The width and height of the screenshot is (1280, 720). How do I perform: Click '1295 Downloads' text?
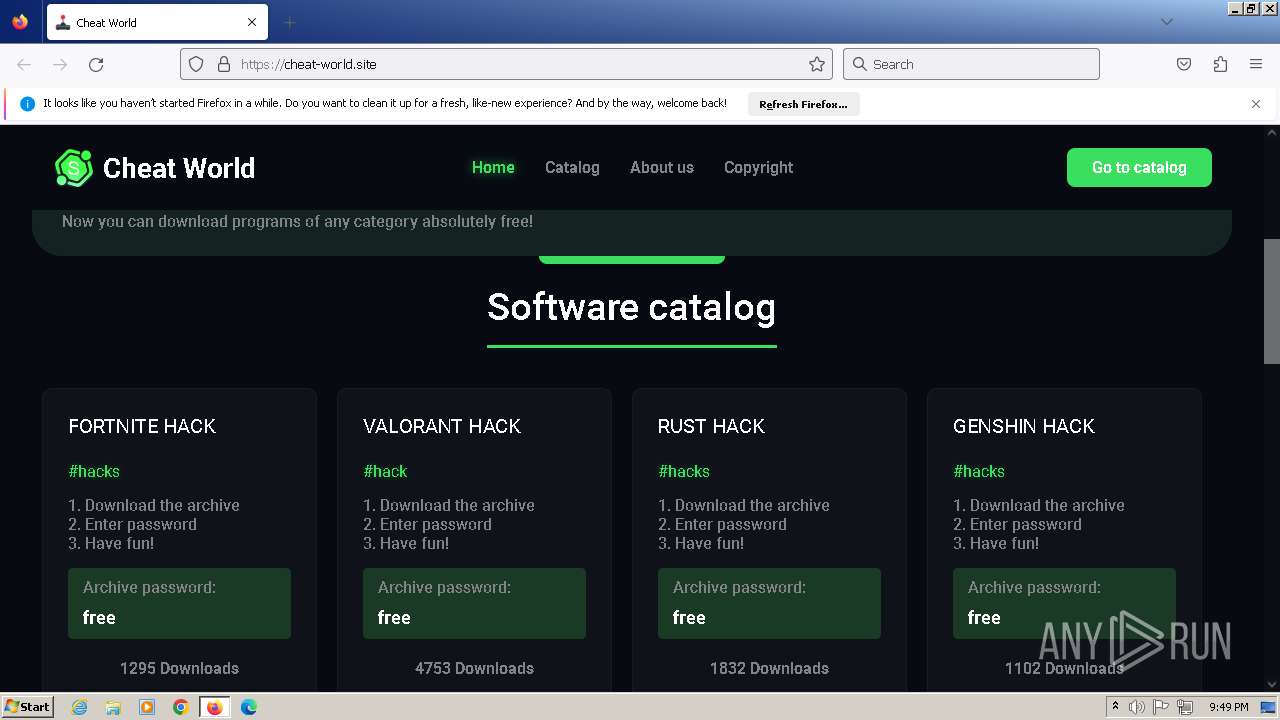[x=179, y=668]
